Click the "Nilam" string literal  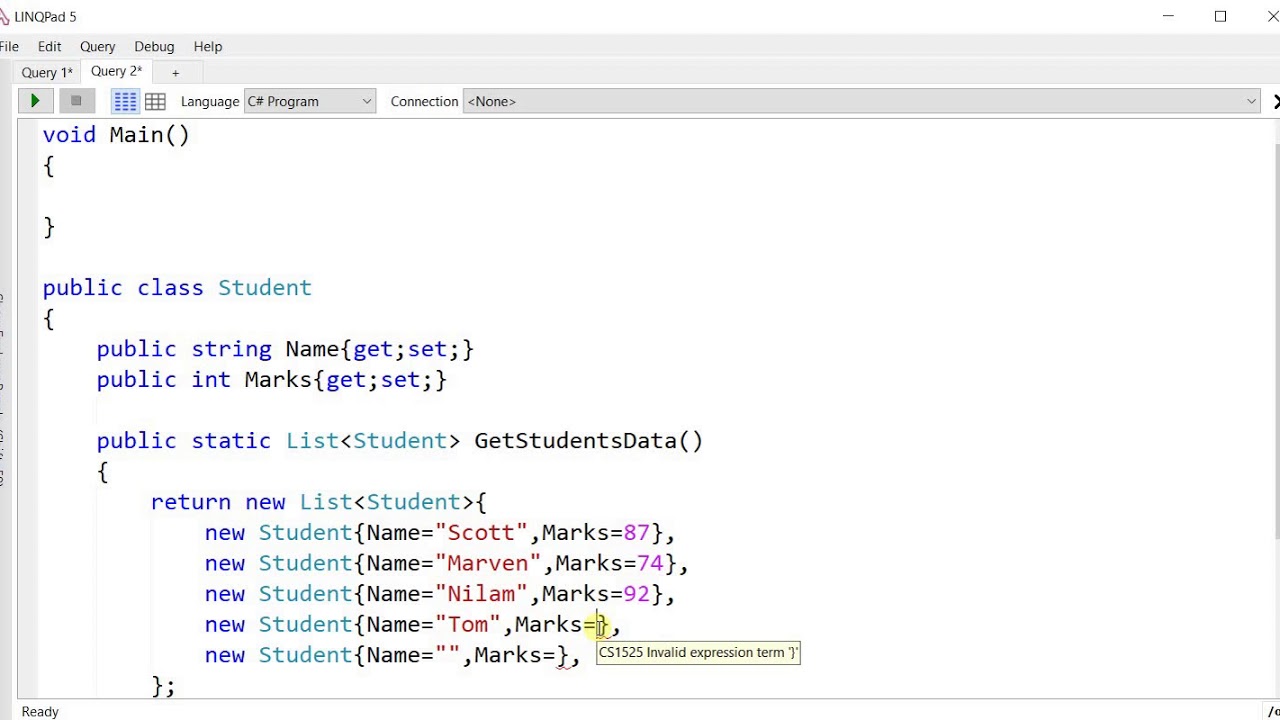(x=481, y=593)
